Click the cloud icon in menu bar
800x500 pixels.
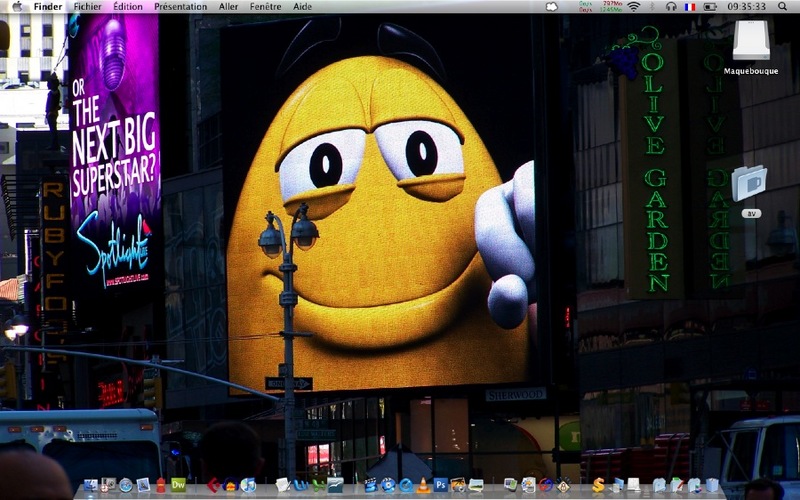(552, 7)
